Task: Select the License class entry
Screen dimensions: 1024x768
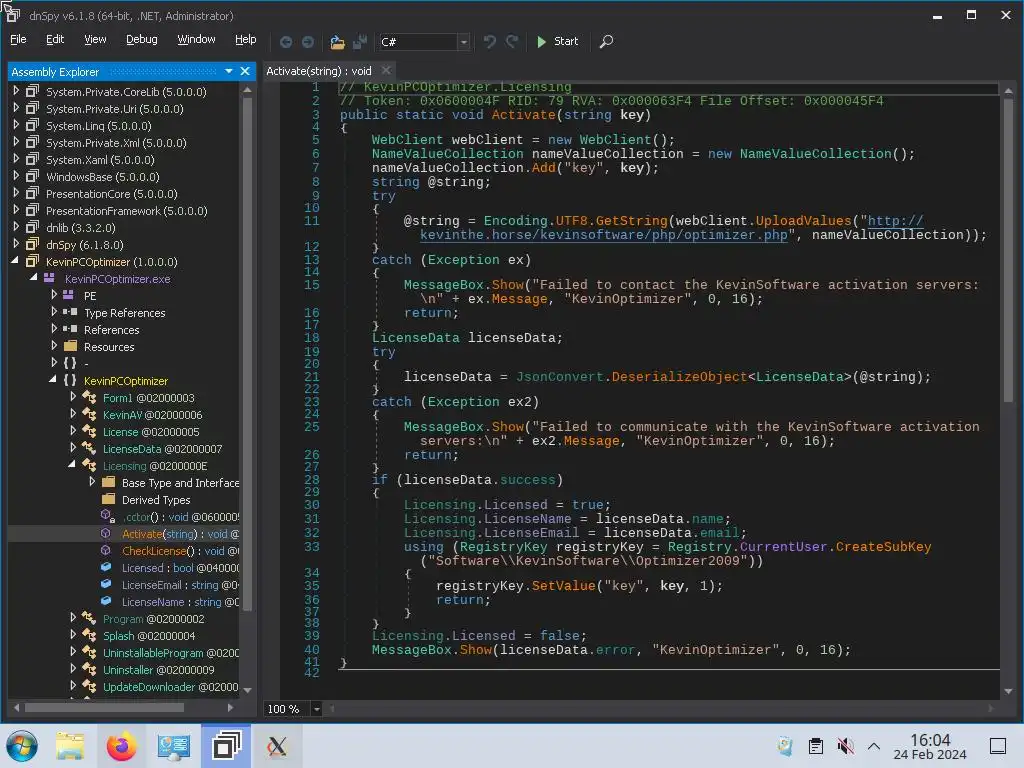Action: pyautogui.click(x=151, y=432)
